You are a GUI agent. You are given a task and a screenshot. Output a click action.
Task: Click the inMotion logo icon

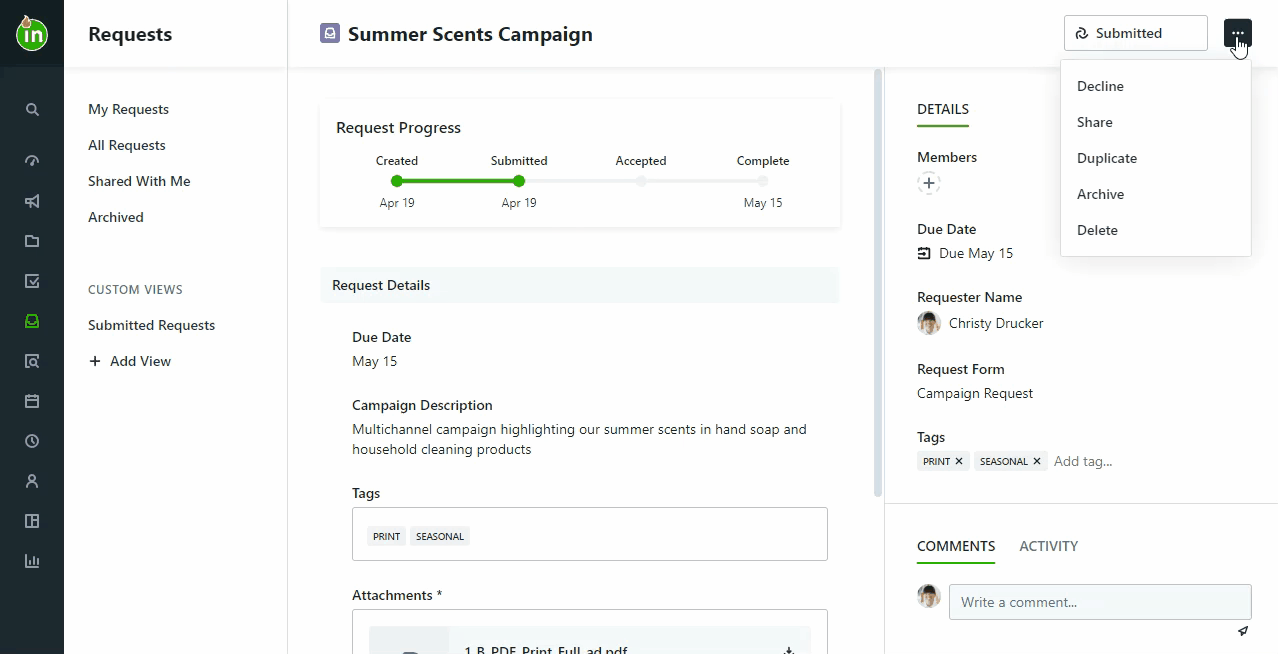pos(32,34)
